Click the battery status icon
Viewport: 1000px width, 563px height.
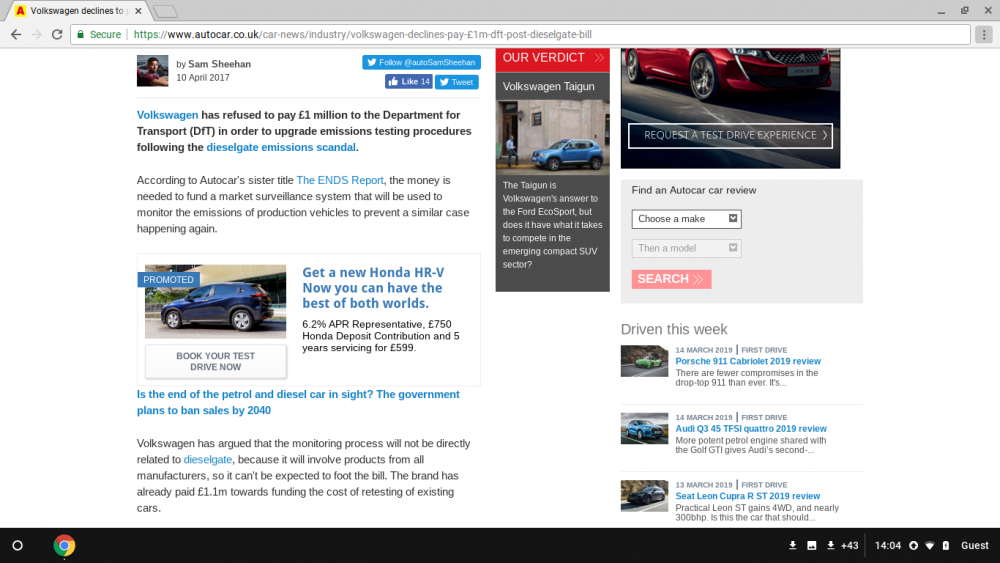(946, 546)
